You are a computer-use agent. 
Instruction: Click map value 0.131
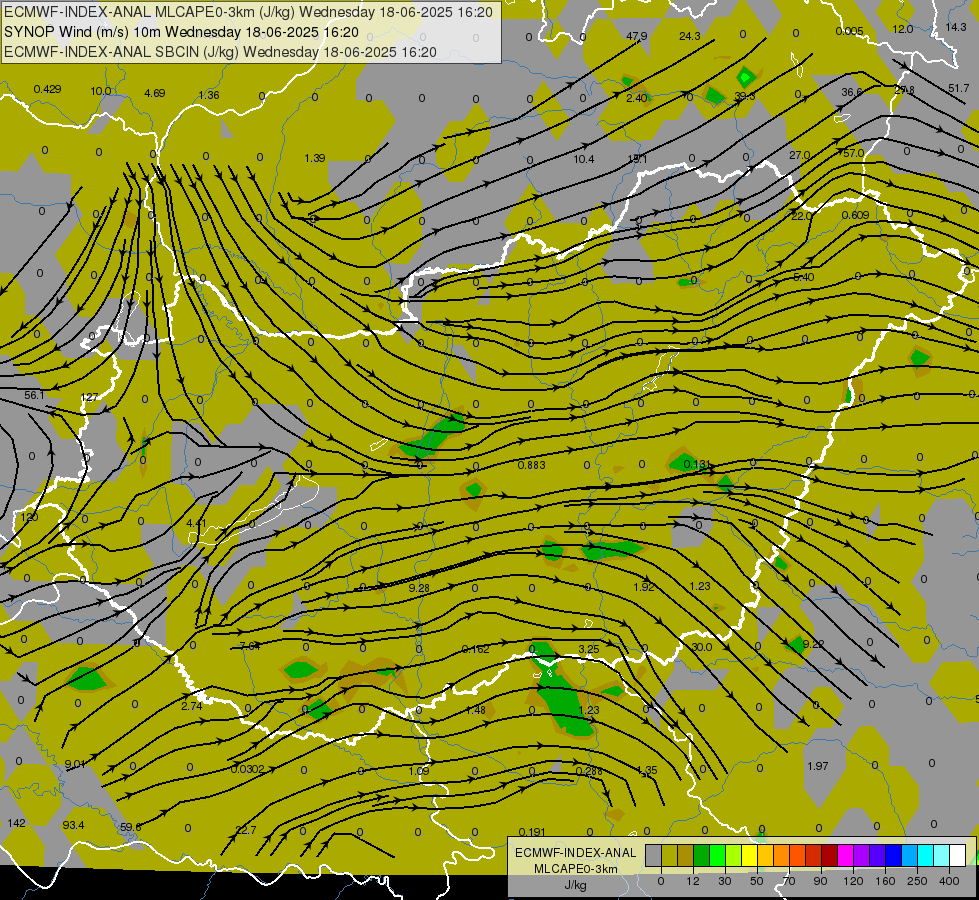point(697,464)
